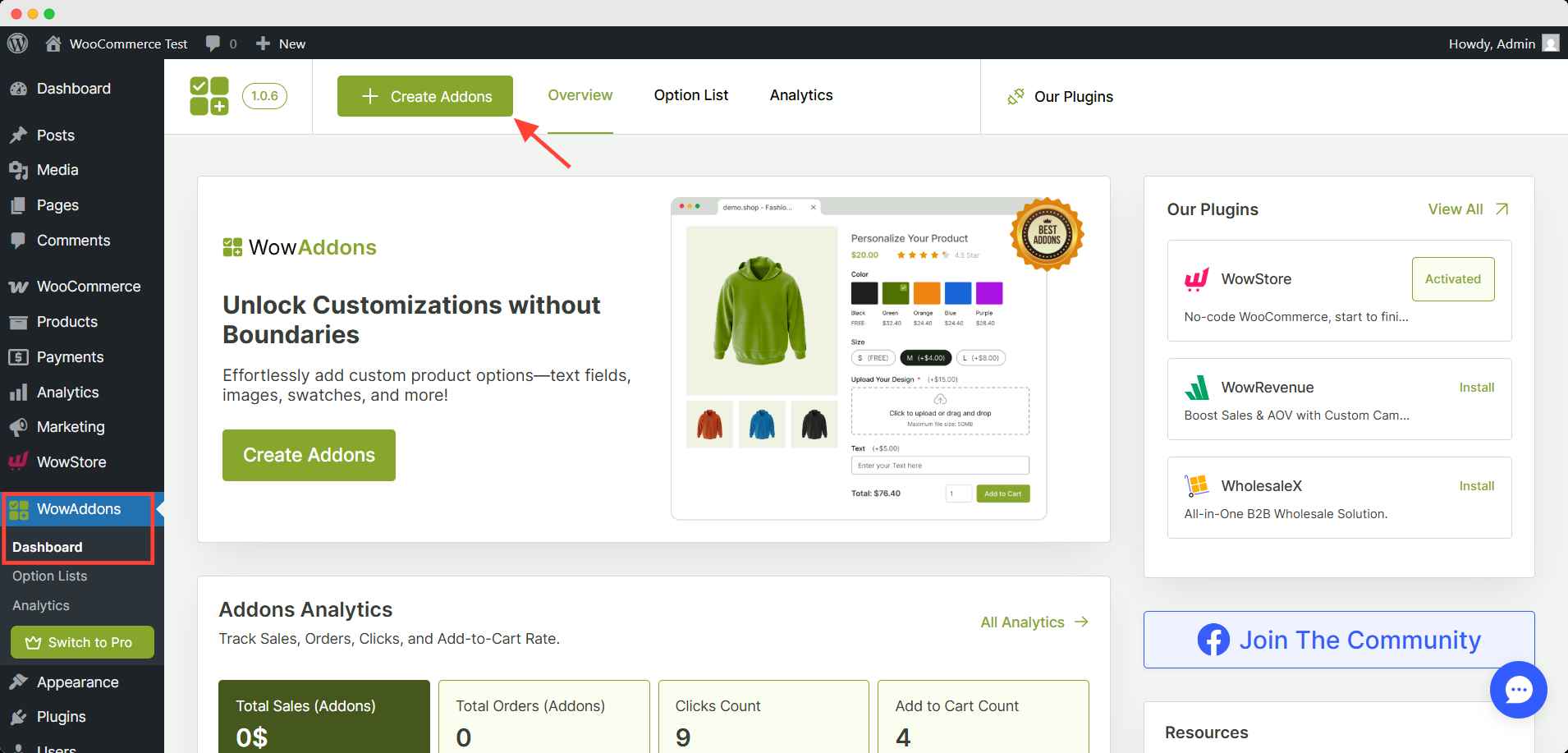This screenshot has width=1568, height=753.
Task: Select the black color swatch in preview
Action: click(864, 293)
